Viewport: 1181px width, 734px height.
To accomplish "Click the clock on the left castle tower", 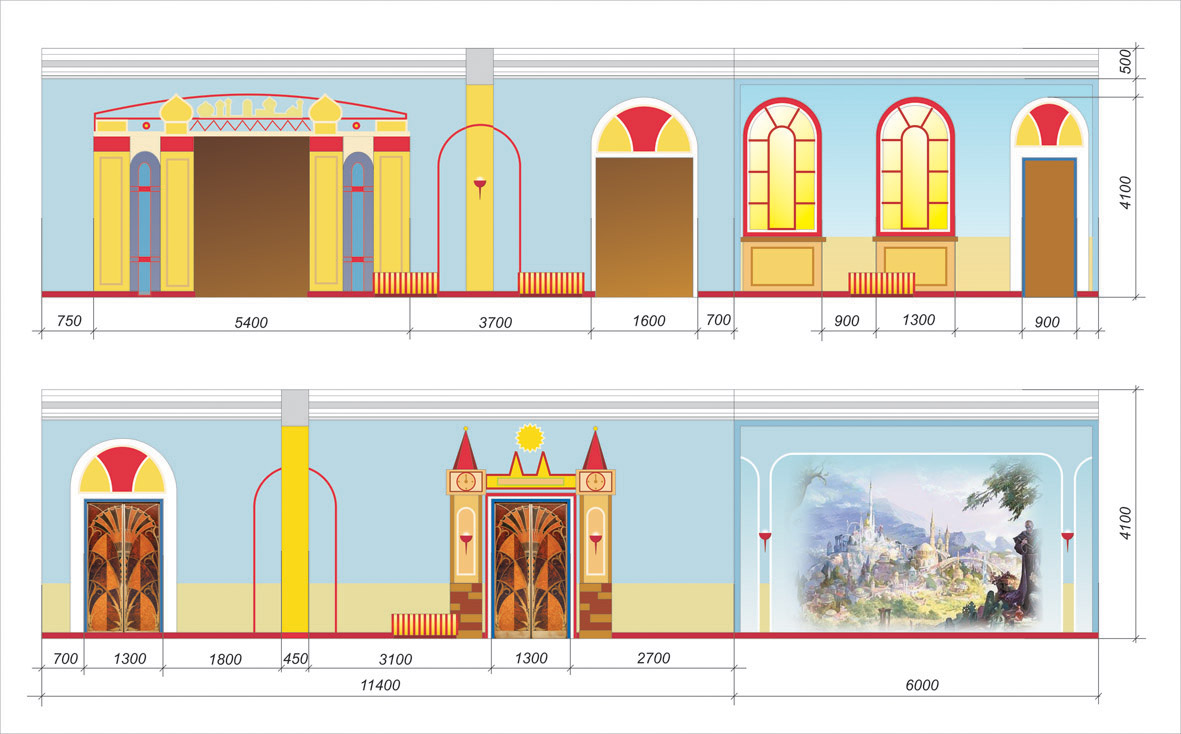I will 465,481.
